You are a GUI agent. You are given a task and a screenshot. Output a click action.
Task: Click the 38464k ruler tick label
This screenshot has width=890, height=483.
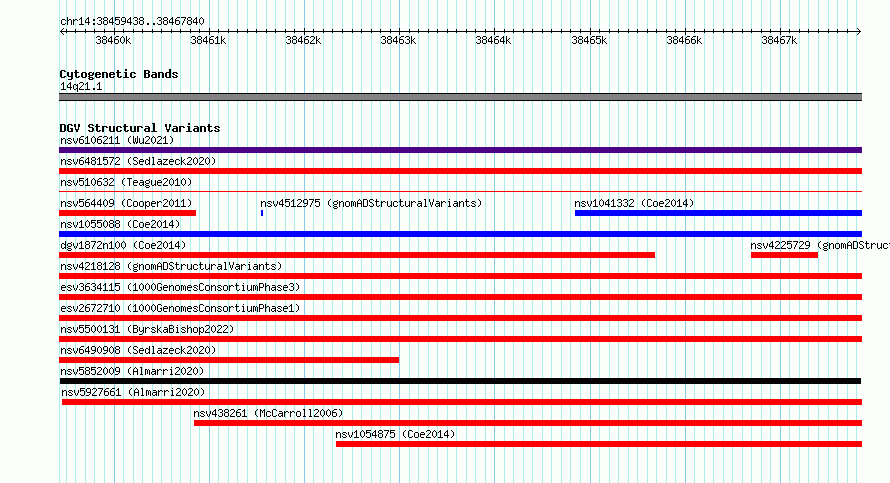493,40
